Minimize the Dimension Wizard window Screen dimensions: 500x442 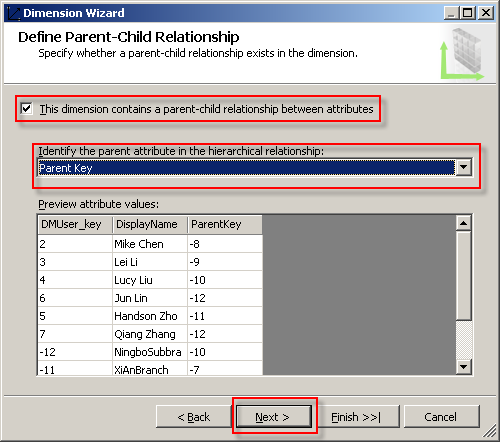451,13
